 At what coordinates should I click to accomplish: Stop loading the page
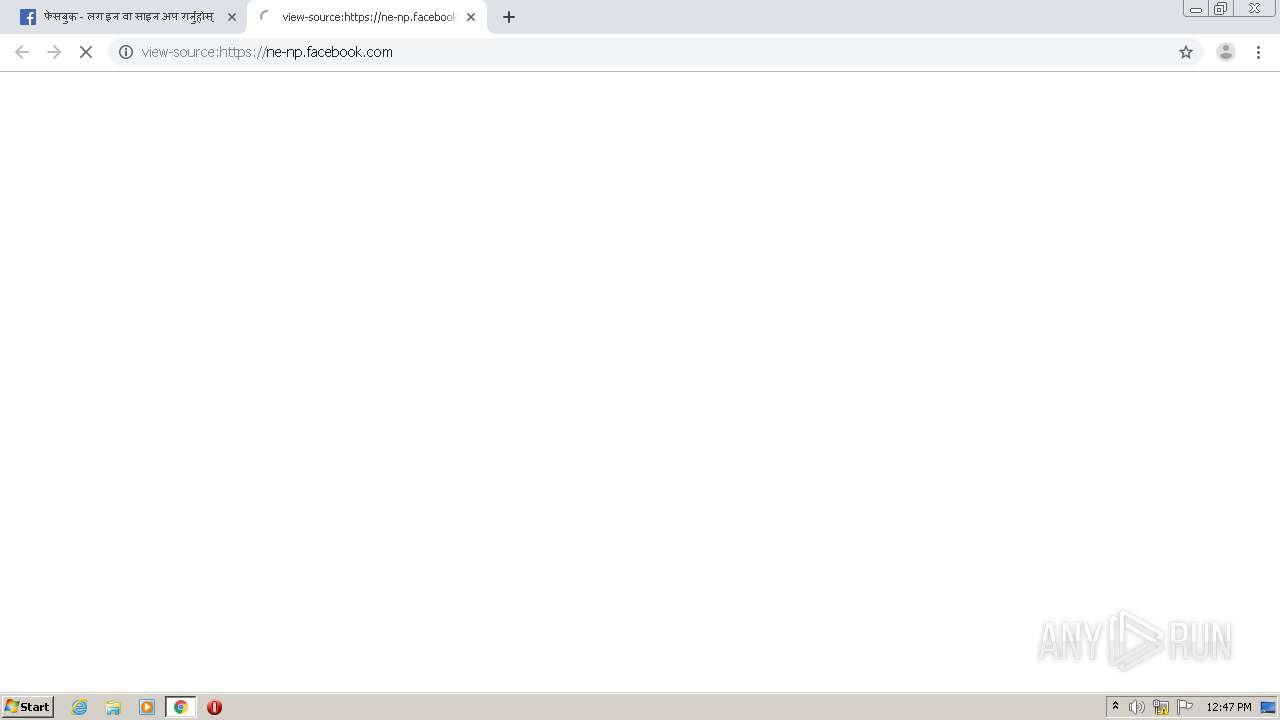86,52
